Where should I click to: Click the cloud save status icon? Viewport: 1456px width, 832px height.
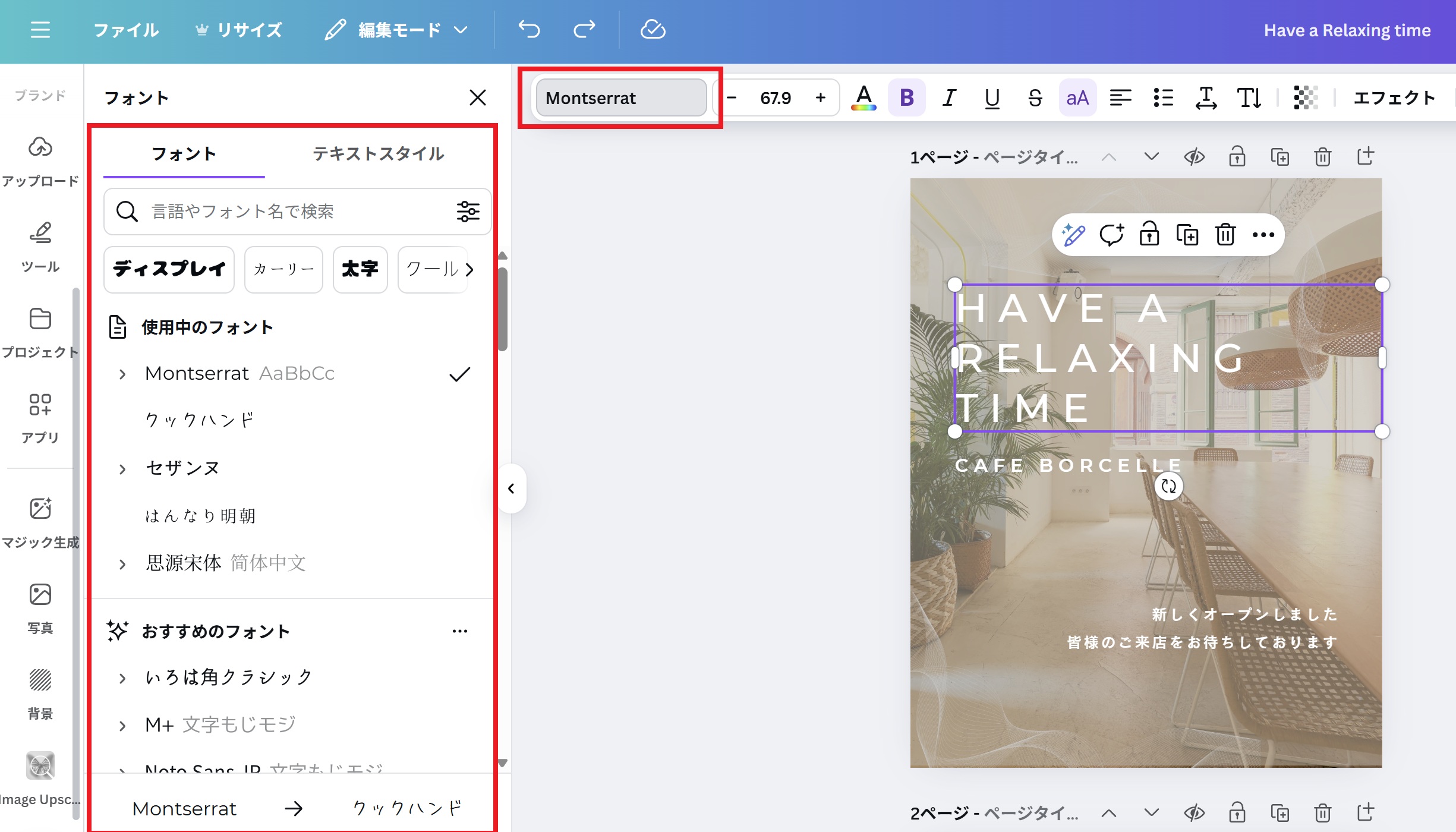coord(653,29)
